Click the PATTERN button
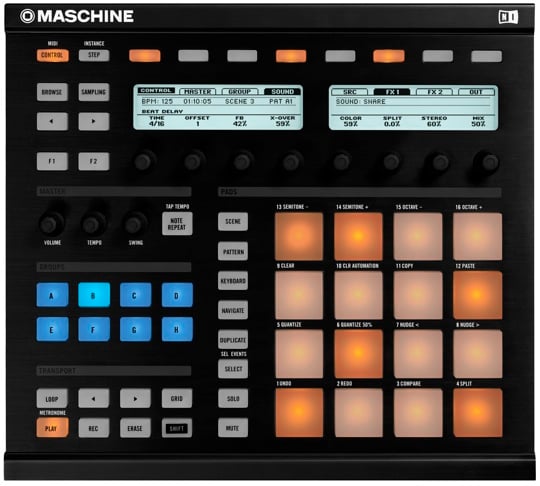This screenshot has height=486, width=540. [233, 251]
